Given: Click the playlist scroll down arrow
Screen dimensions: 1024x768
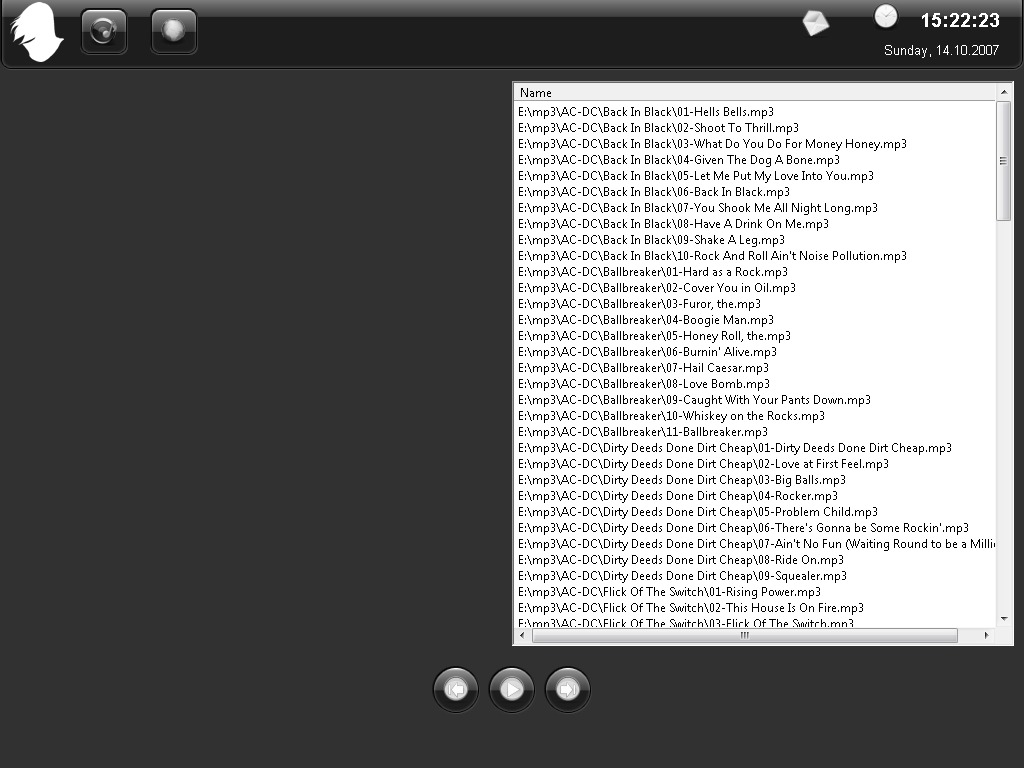Looking at the screenshot, I should coord(1004,618).
